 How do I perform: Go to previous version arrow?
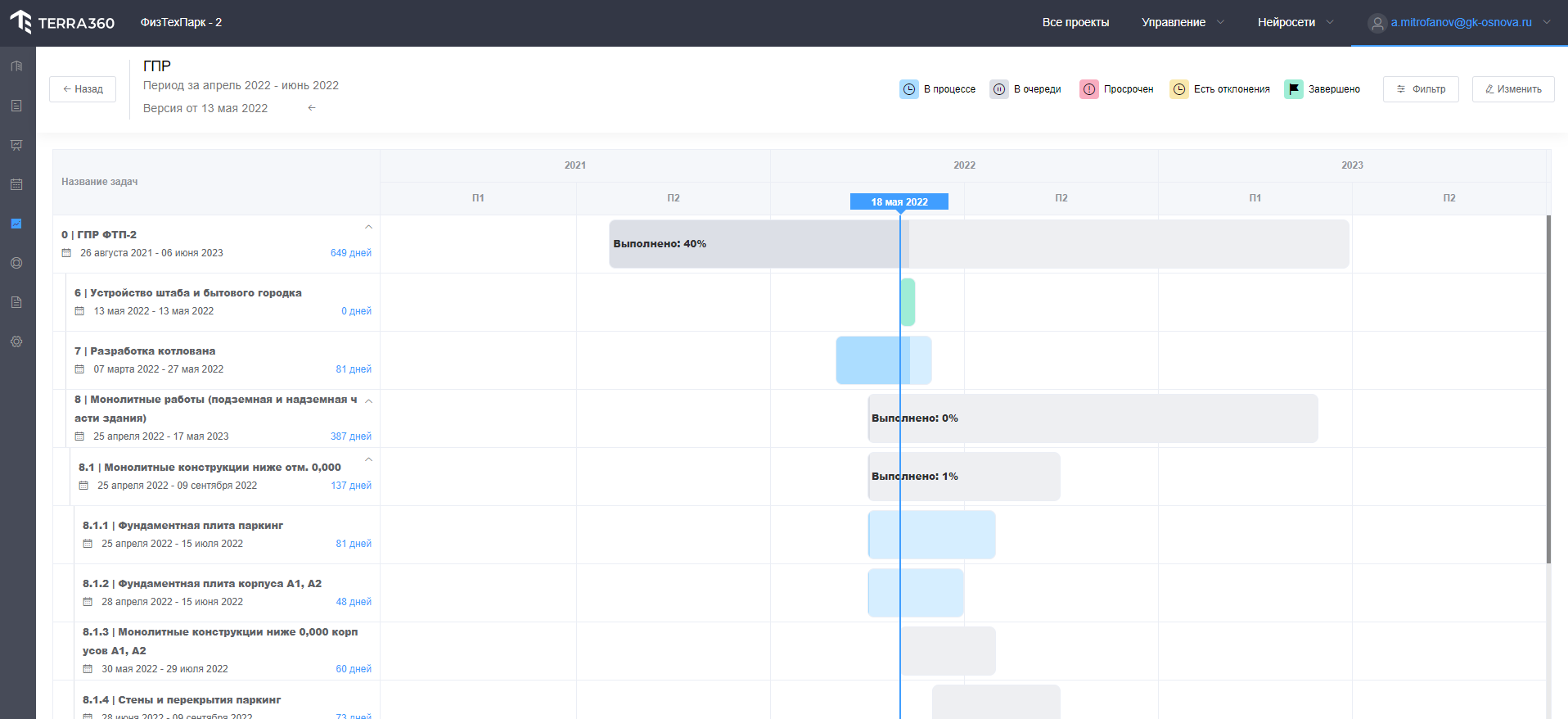click(x=312, y=108)
